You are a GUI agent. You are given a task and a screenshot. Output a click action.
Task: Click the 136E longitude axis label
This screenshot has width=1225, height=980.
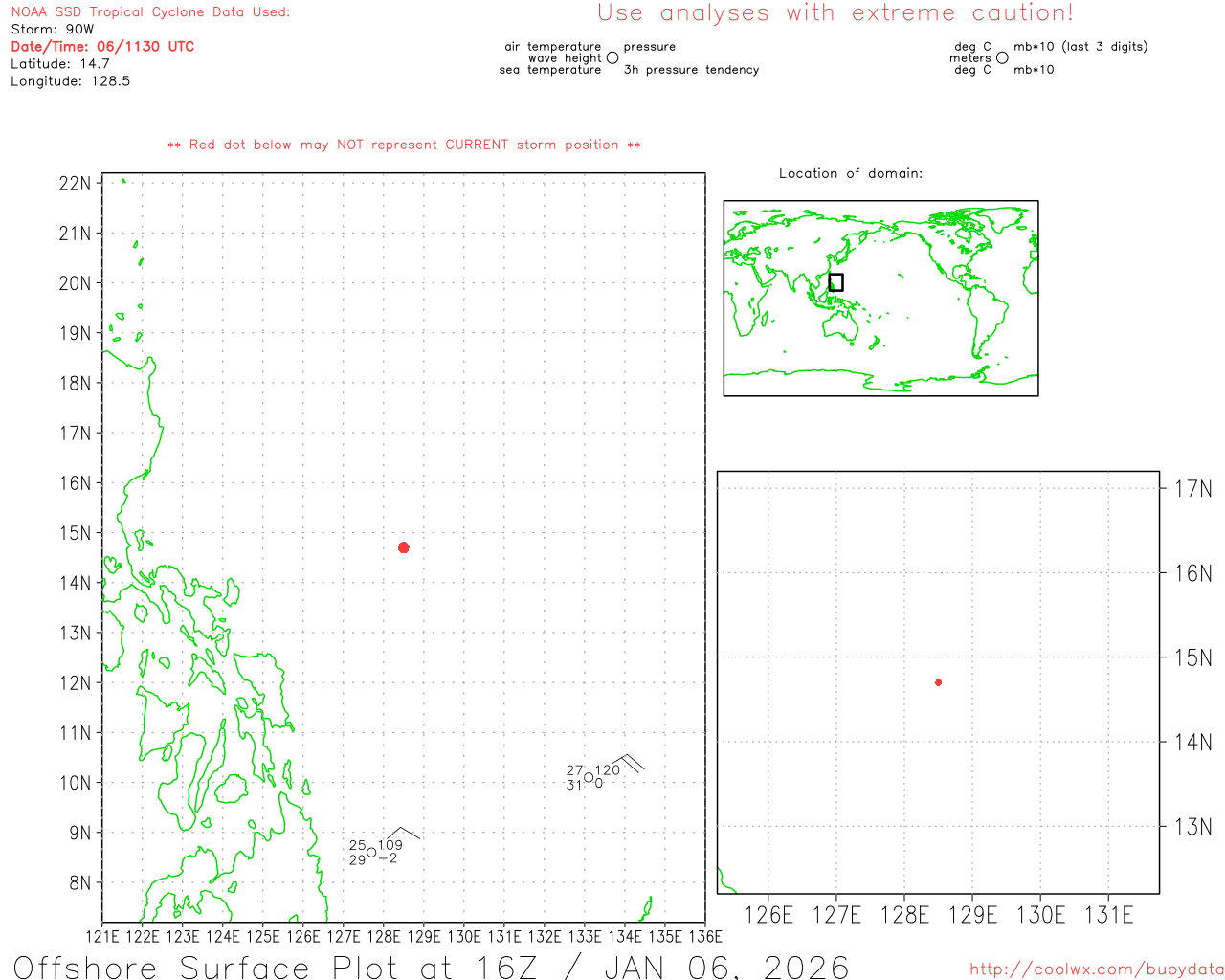(705, 936)
